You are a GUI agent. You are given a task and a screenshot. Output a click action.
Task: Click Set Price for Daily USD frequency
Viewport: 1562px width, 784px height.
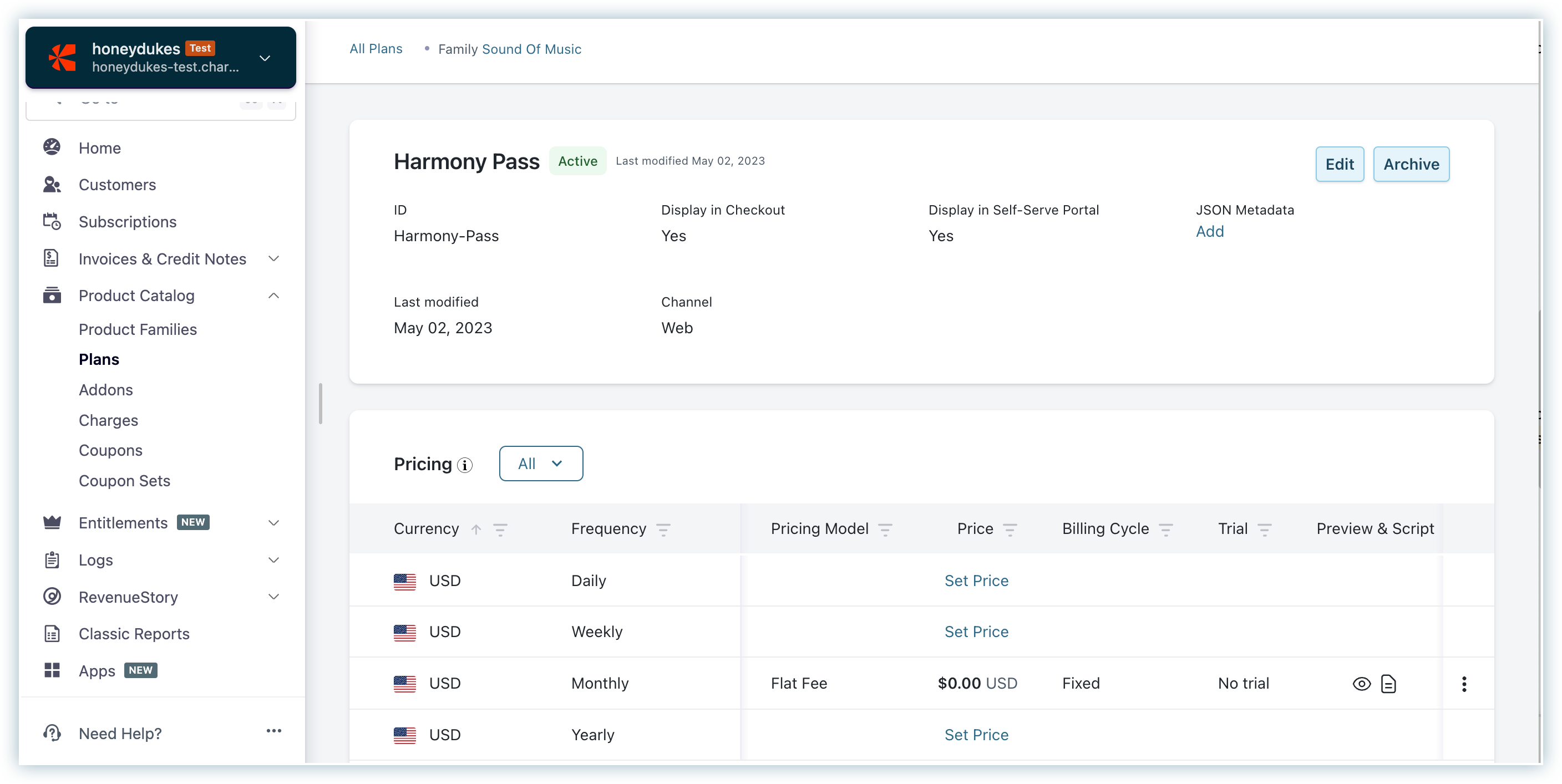tap(976, 580)
